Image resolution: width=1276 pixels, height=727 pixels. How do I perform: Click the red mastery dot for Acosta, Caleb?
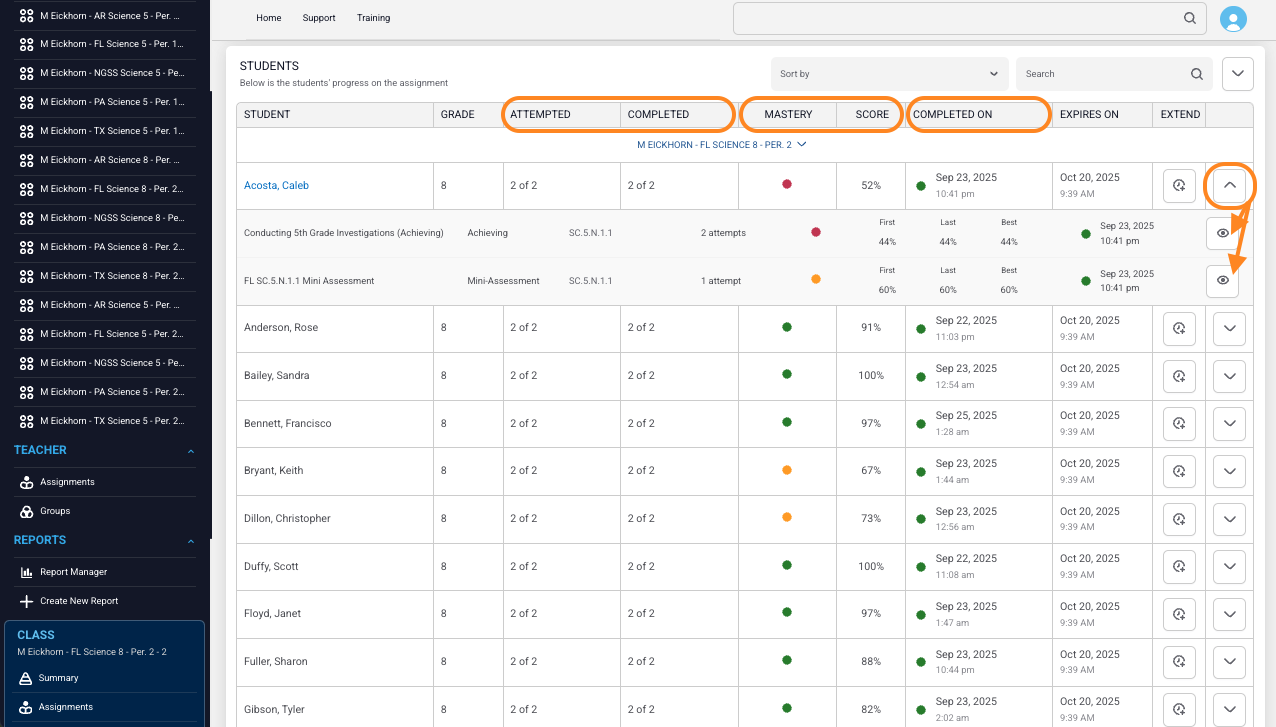tap(787, 184)
